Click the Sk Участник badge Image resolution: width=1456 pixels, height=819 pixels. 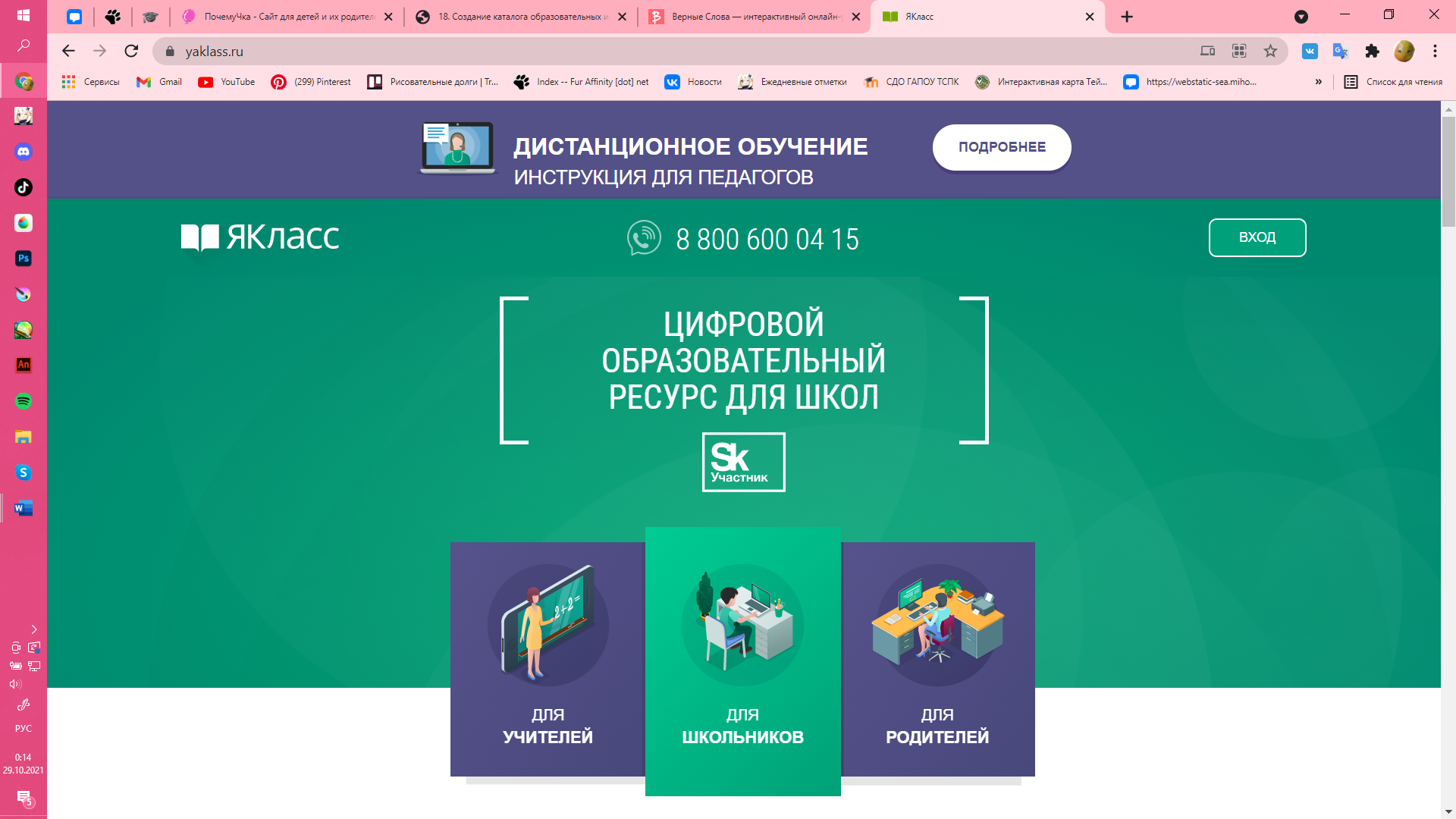(x=743, y=462)
